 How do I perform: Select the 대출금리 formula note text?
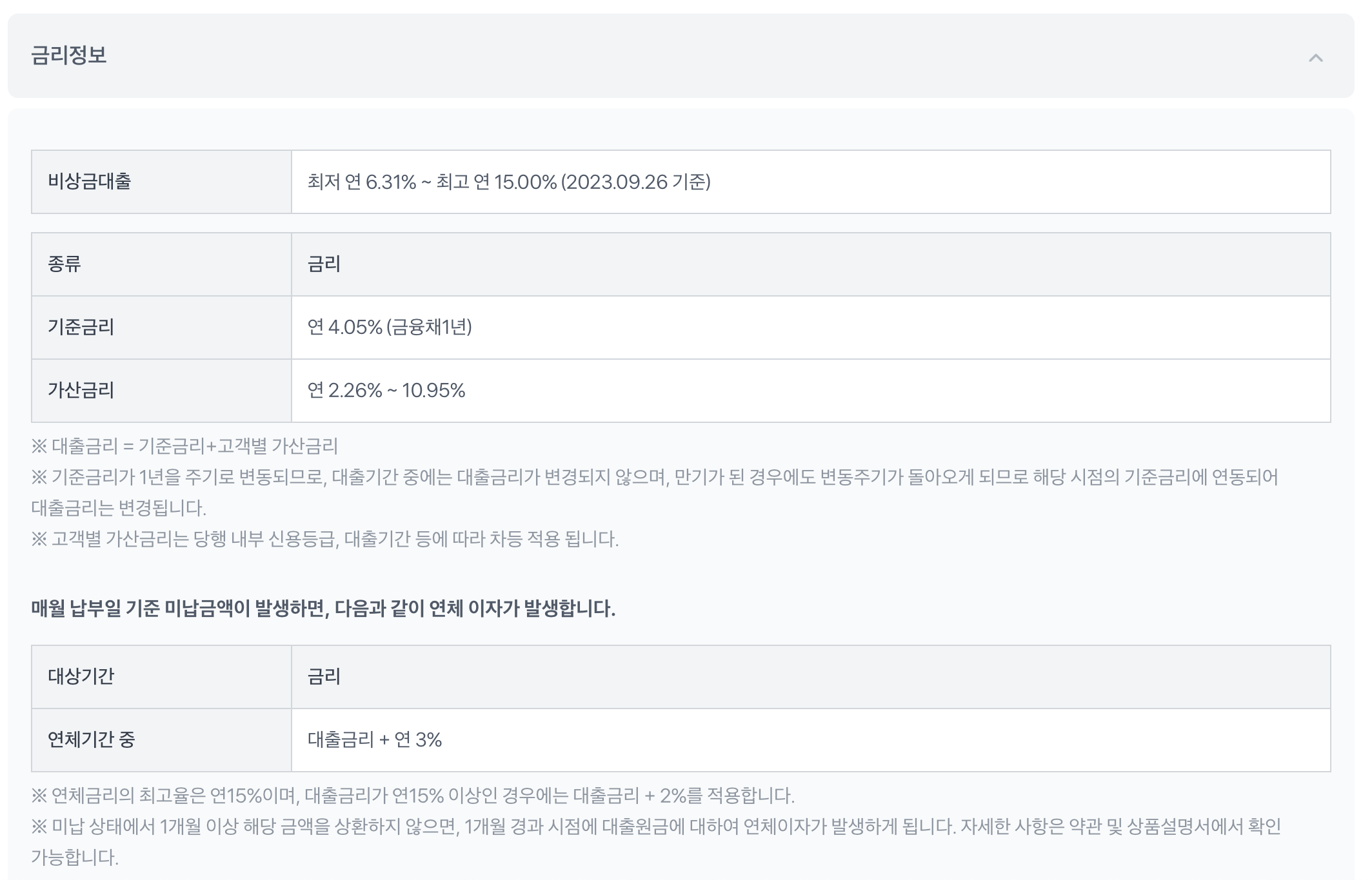(187, 445)
